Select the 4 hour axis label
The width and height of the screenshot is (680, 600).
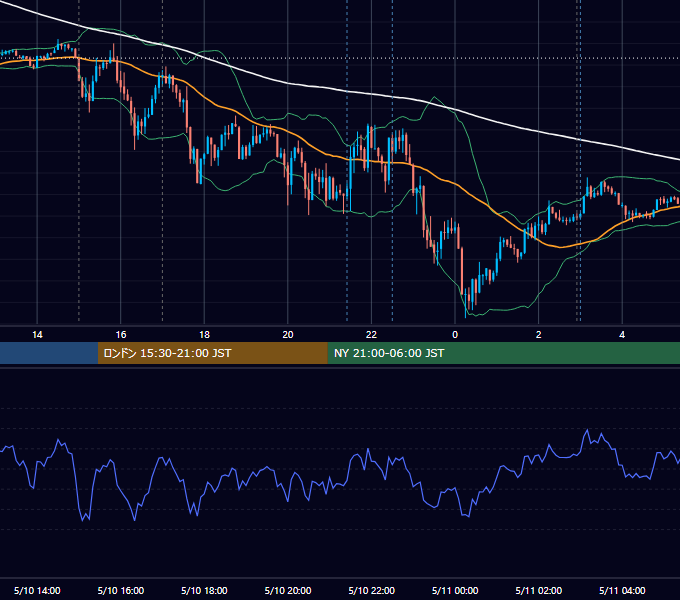(622, 335)
